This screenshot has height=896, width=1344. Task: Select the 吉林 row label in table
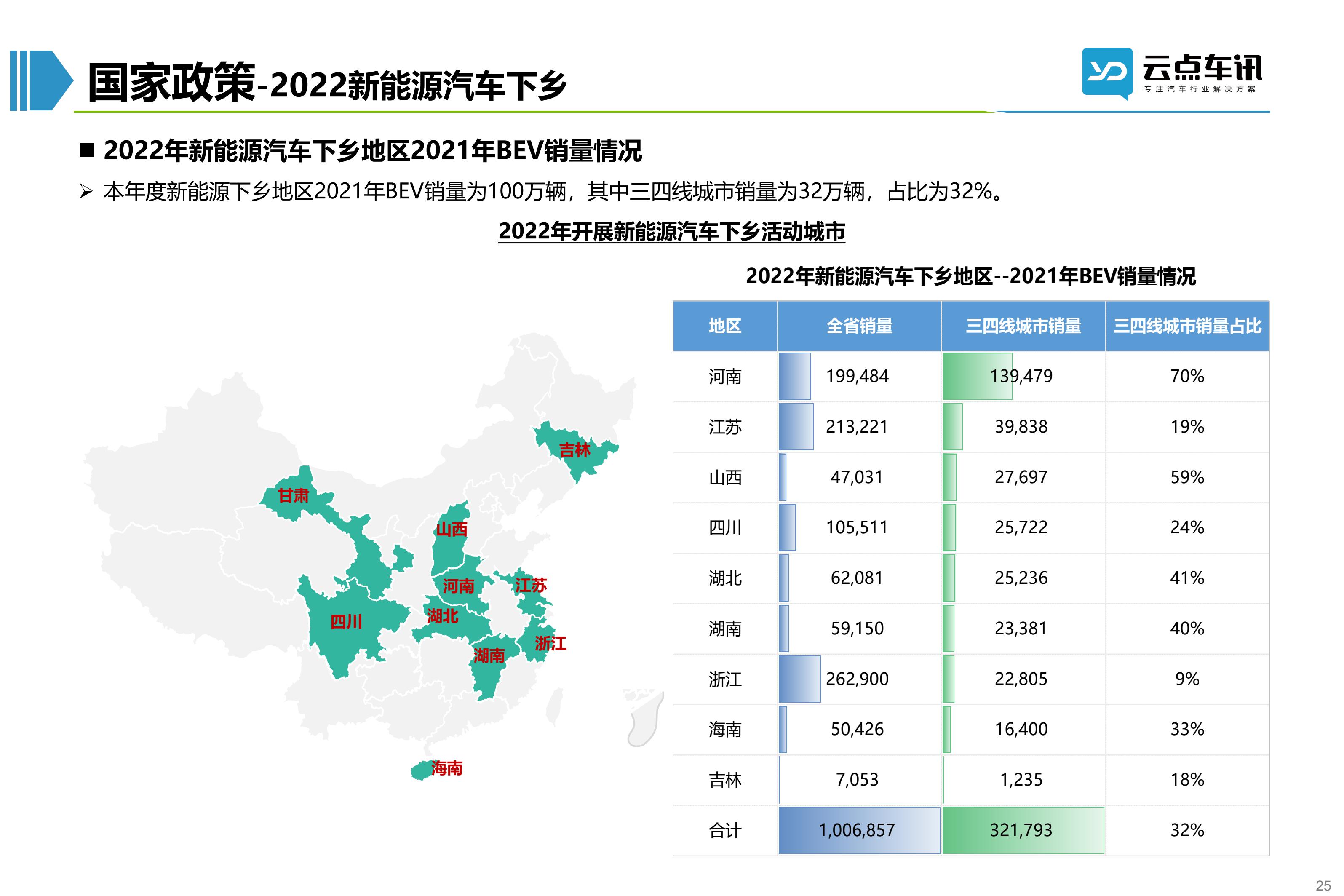(725, 780)
